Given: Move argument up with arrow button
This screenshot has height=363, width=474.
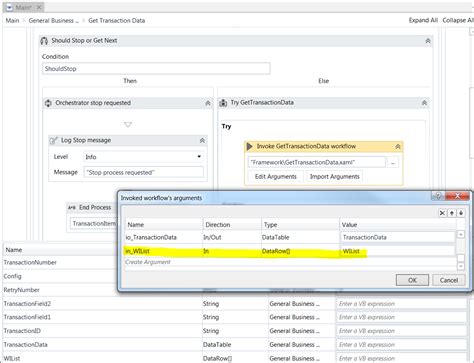Looking at the screenshot, I should coord(452,213).
